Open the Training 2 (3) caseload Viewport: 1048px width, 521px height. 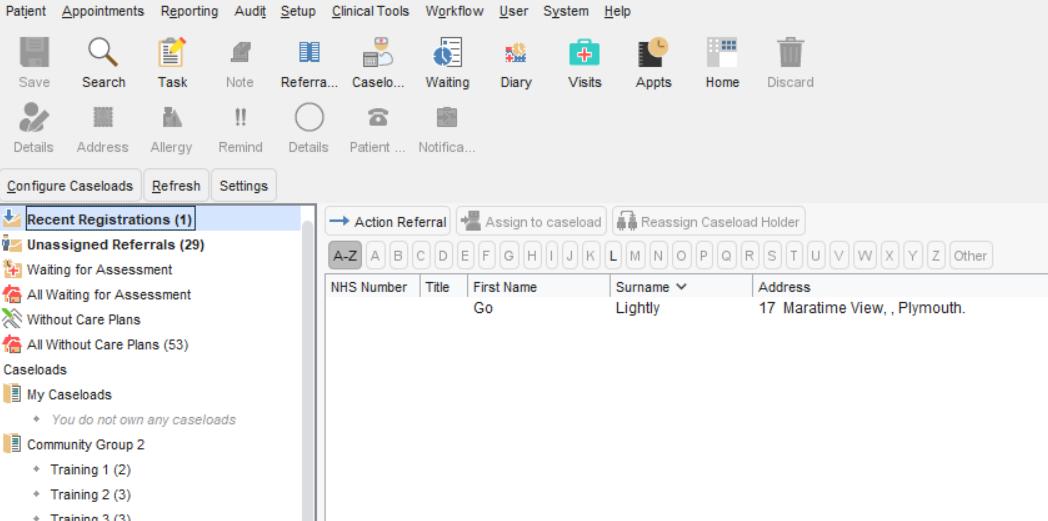(x=91, y=495)
